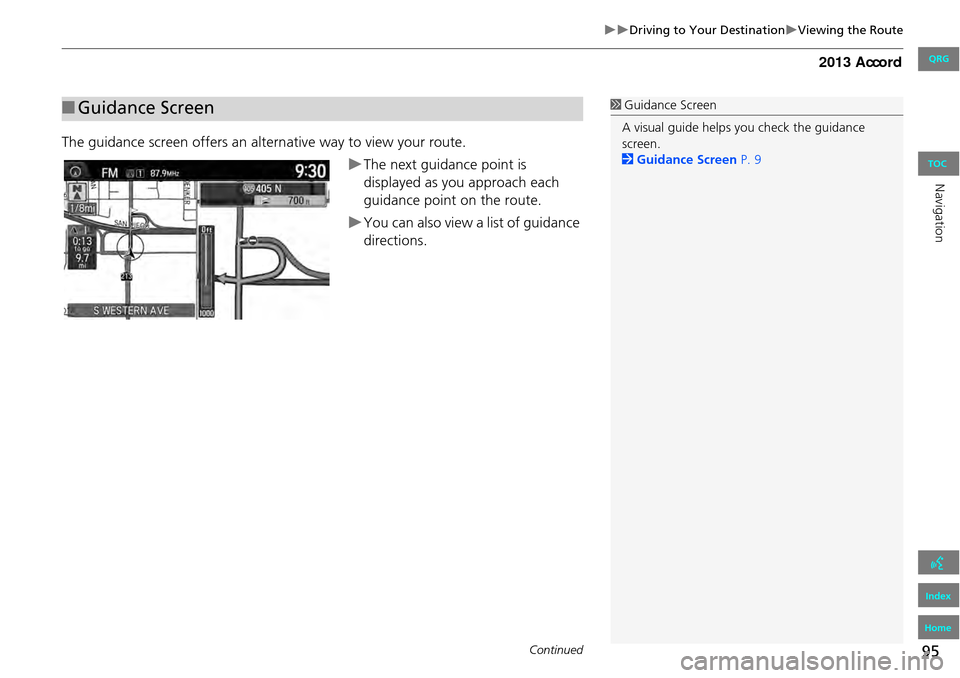This screenshot has height=678, width=960.
Task: Click the distance progress bar on map
Action: point(206,271)
